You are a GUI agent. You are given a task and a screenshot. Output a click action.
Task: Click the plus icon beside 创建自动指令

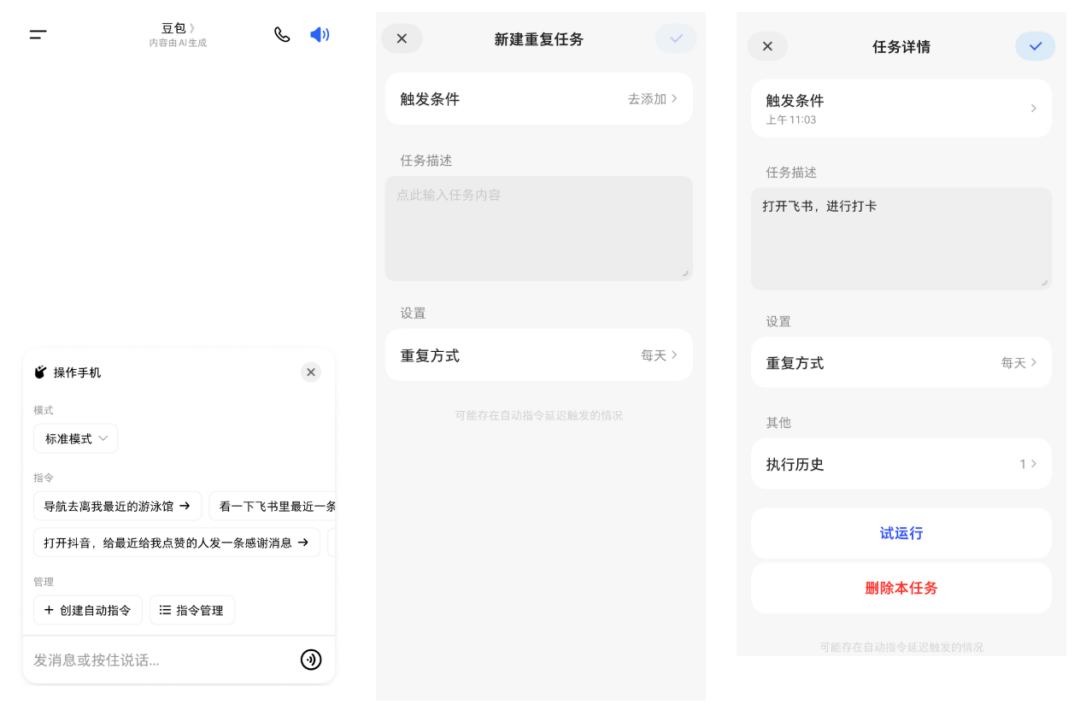pos(48,610)
